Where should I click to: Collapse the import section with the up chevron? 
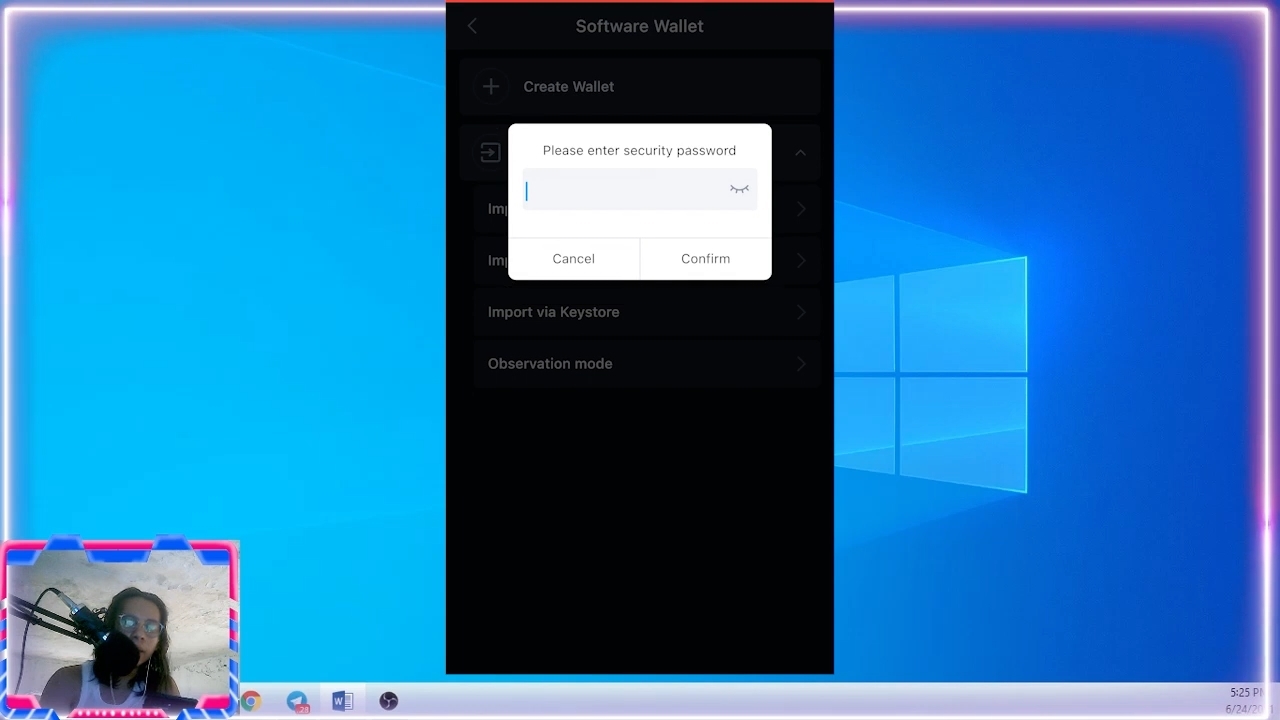[x=800, y=153]
